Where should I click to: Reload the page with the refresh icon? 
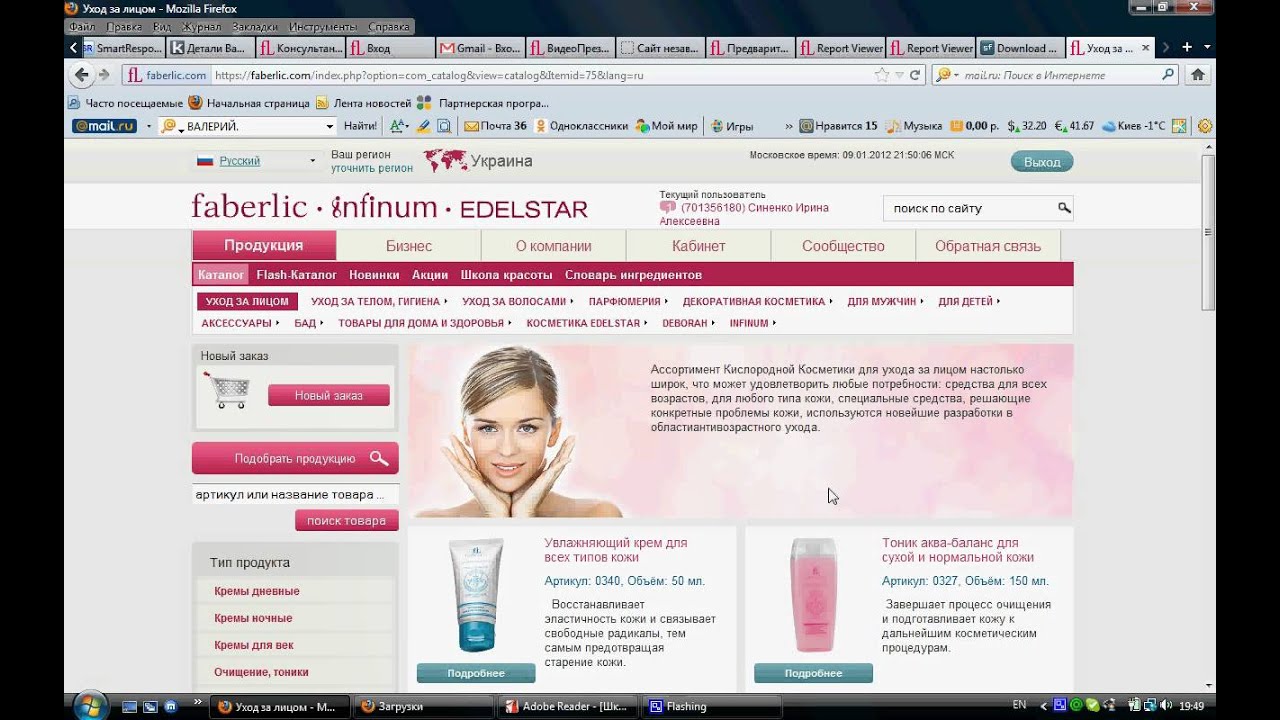(x=914, y=75)
